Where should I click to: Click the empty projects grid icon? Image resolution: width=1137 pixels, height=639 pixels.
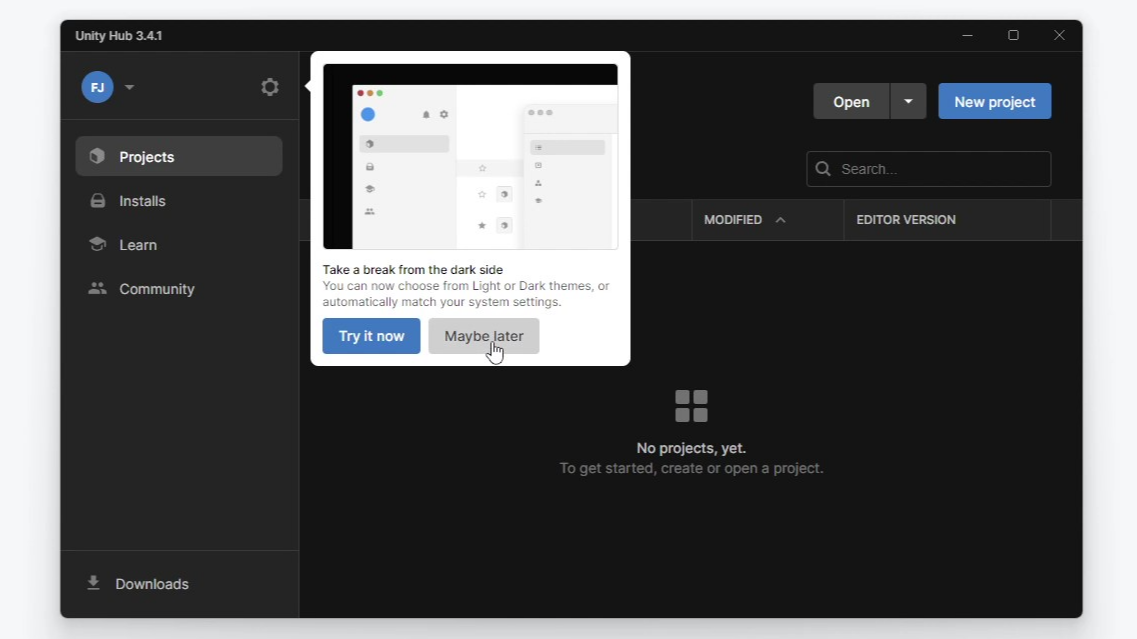(x=691, y=406)
